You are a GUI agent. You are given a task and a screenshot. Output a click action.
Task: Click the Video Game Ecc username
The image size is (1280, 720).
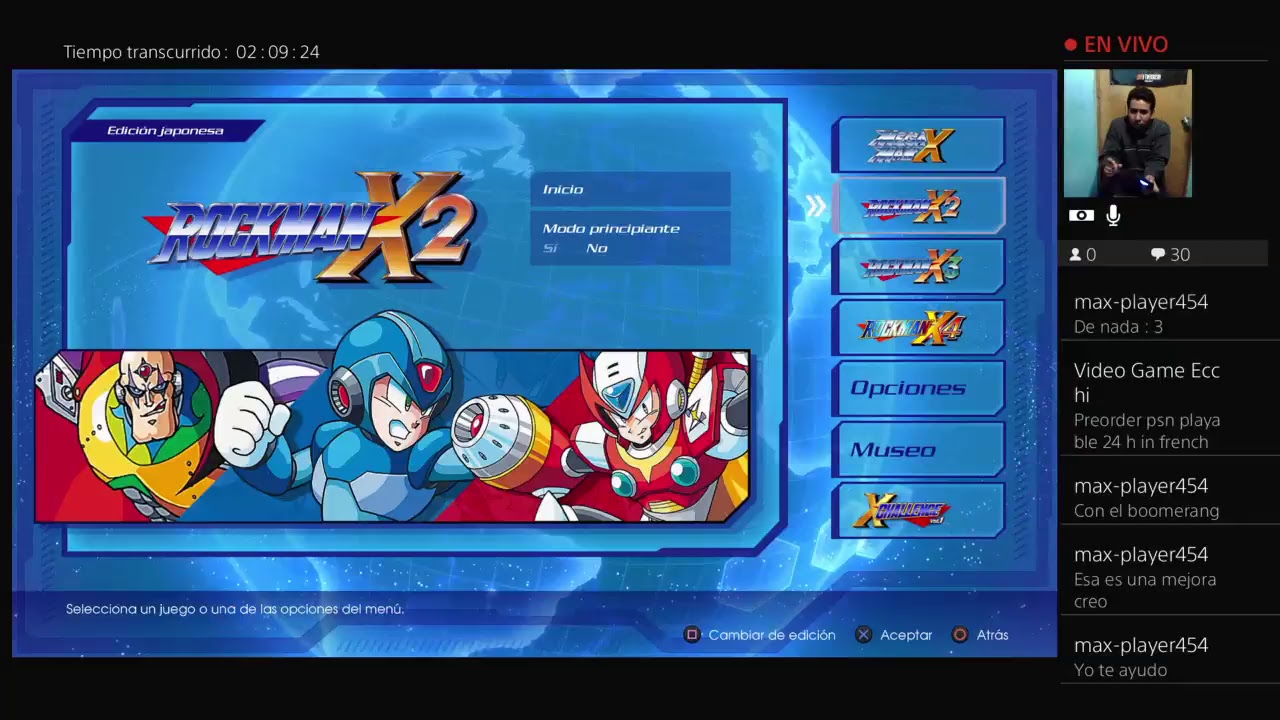1147,383
